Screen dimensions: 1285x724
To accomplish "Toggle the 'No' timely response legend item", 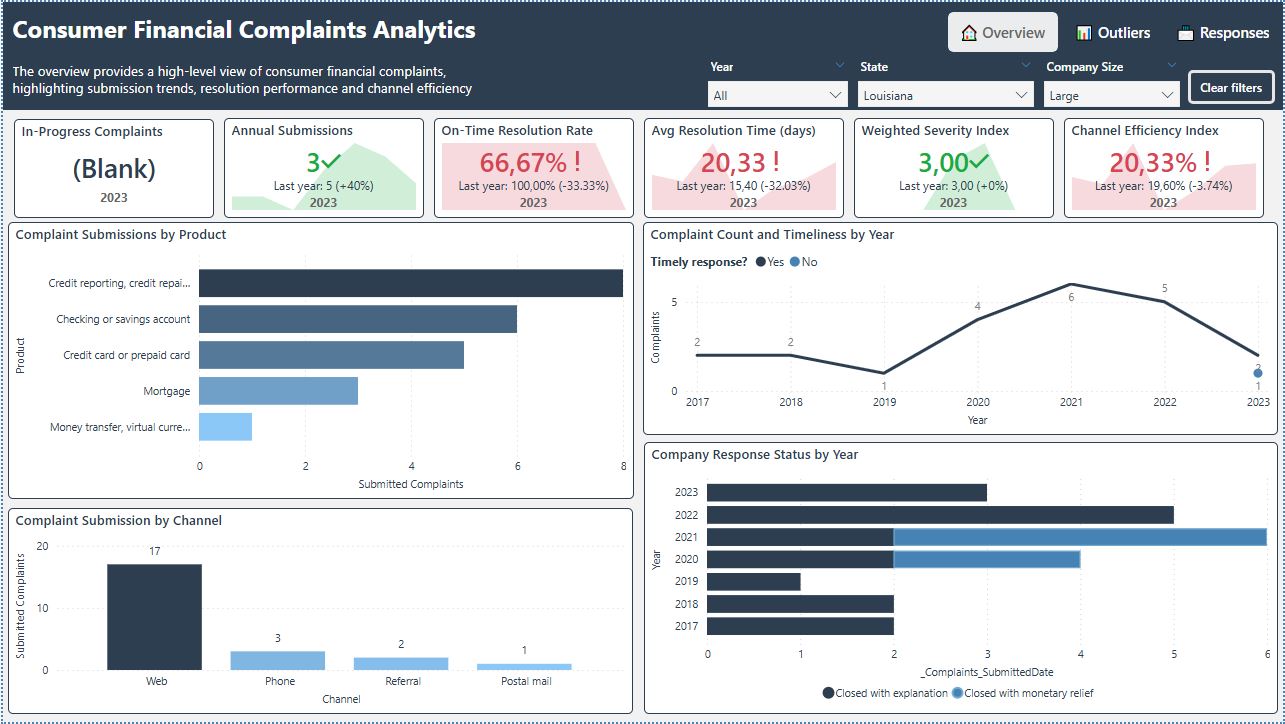I will 803,262.
